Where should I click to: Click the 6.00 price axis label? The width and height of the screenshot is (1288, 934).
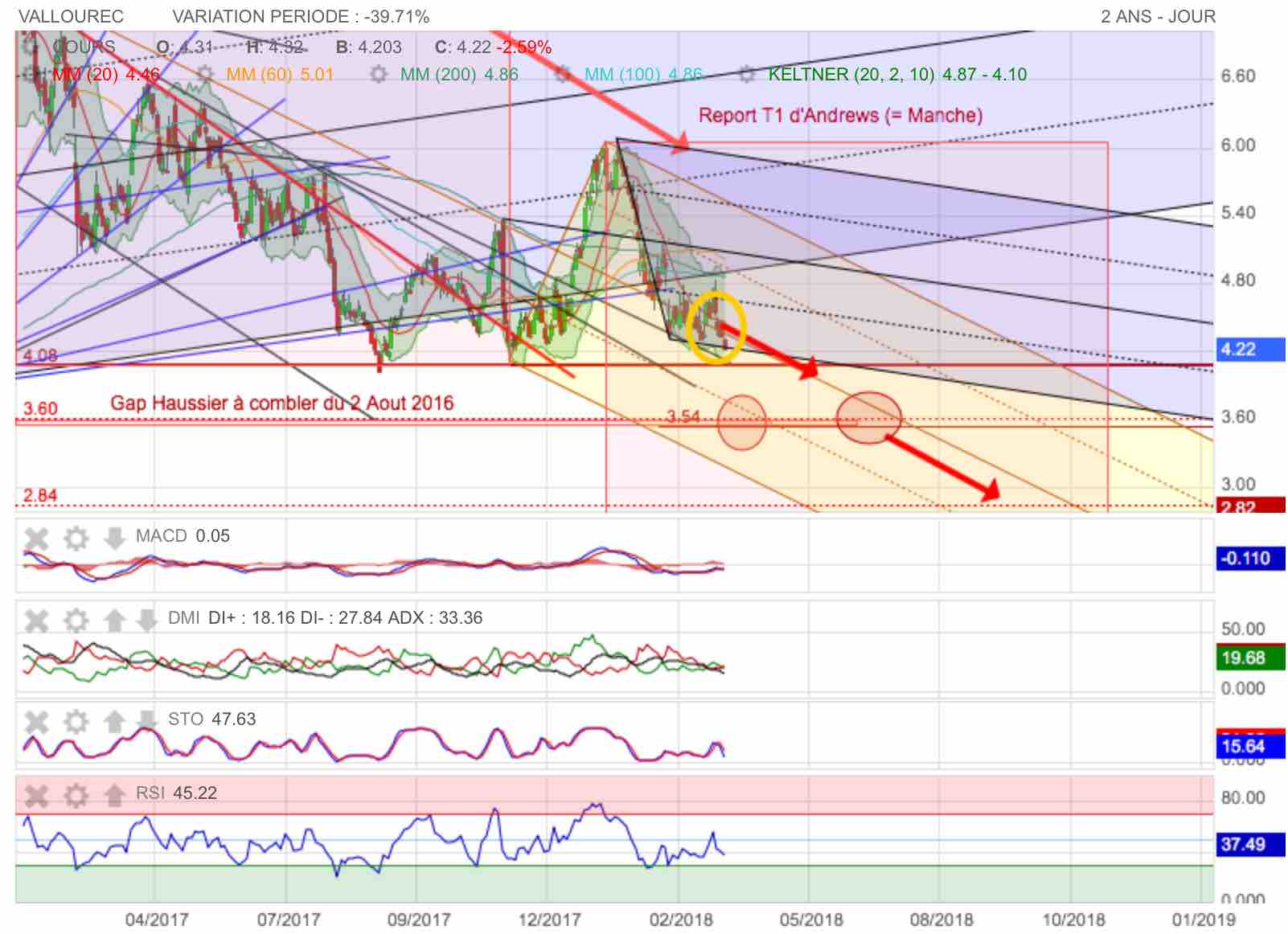click(x=1238, y=145)
